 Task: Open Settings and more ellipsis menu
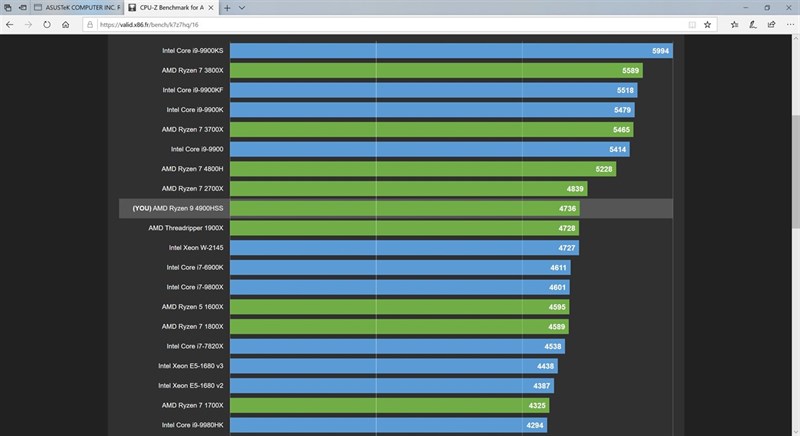790,24
